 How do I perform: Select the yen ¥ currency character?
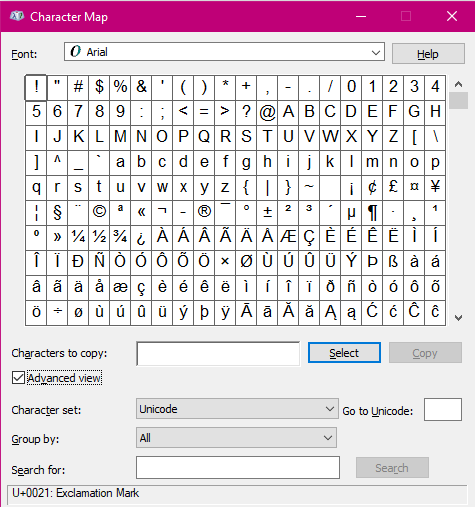(x=435, y=188)
